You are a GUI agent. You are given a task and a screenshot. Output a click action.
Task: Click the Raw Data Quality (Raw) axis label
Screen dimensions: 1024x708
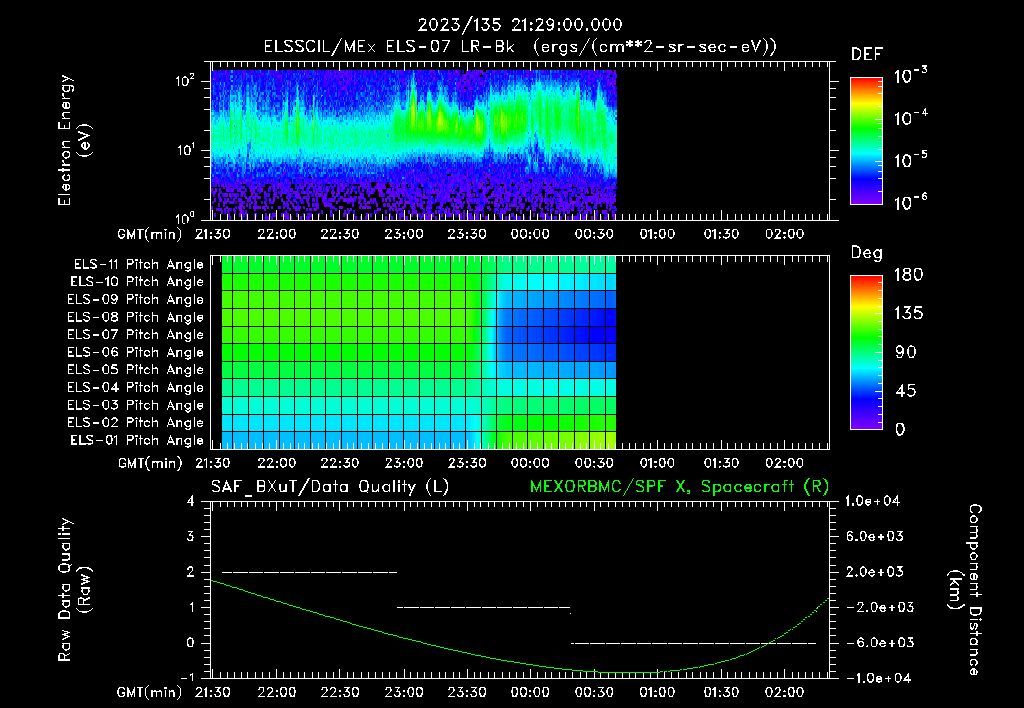(x=74, y=590)
